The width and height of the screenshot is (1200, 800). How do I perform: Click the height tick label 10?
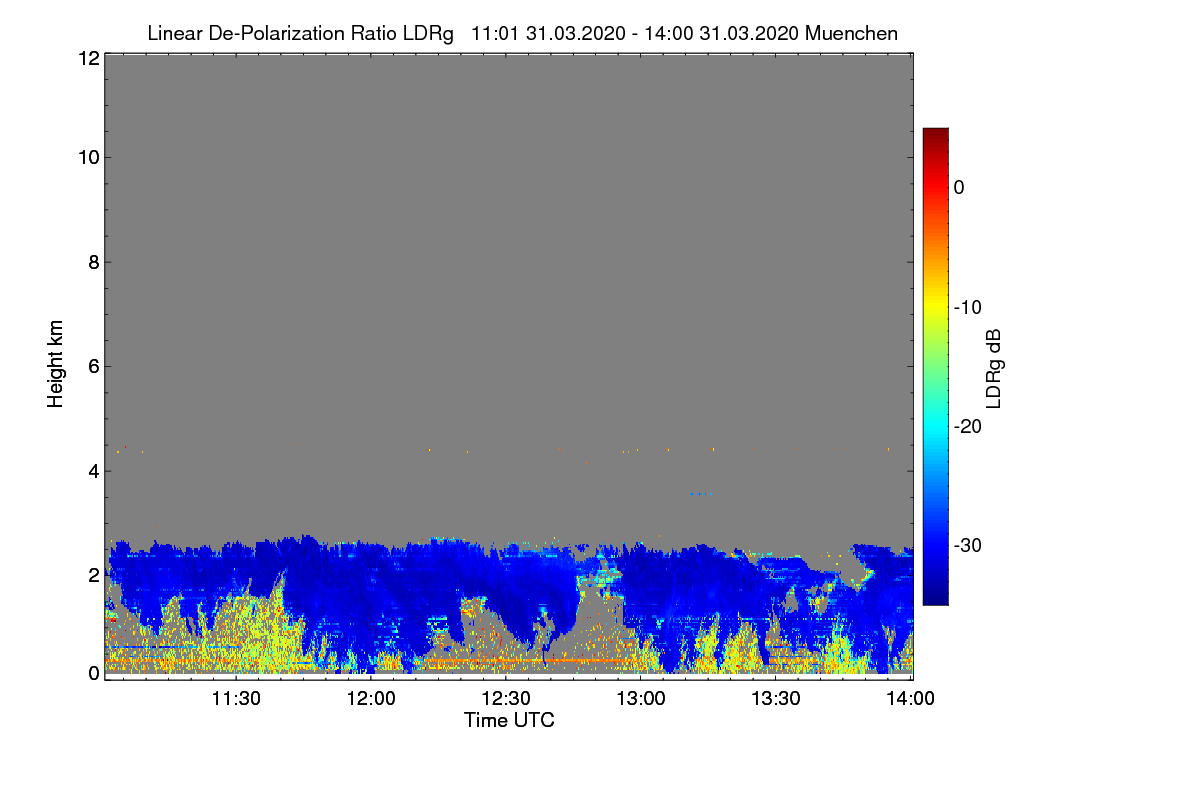click(x=87, y=157)
